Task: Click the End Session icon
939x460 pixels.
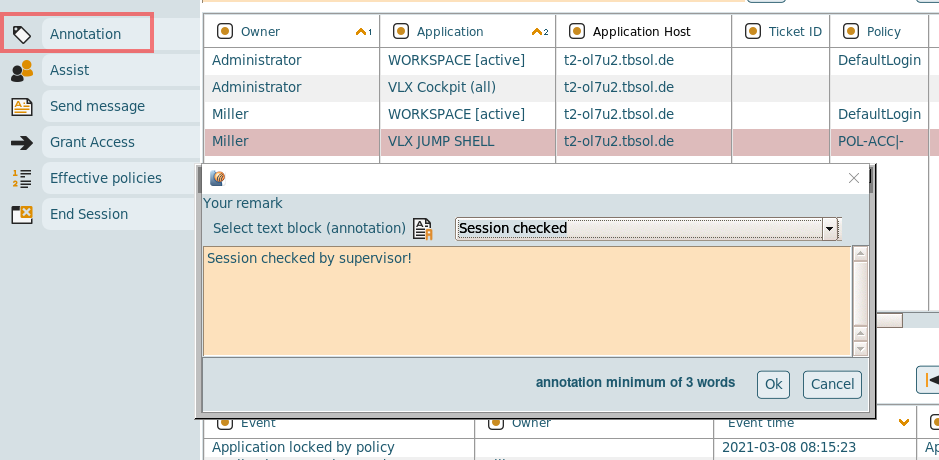Action: pyautogui.click(x=21, y=215)
